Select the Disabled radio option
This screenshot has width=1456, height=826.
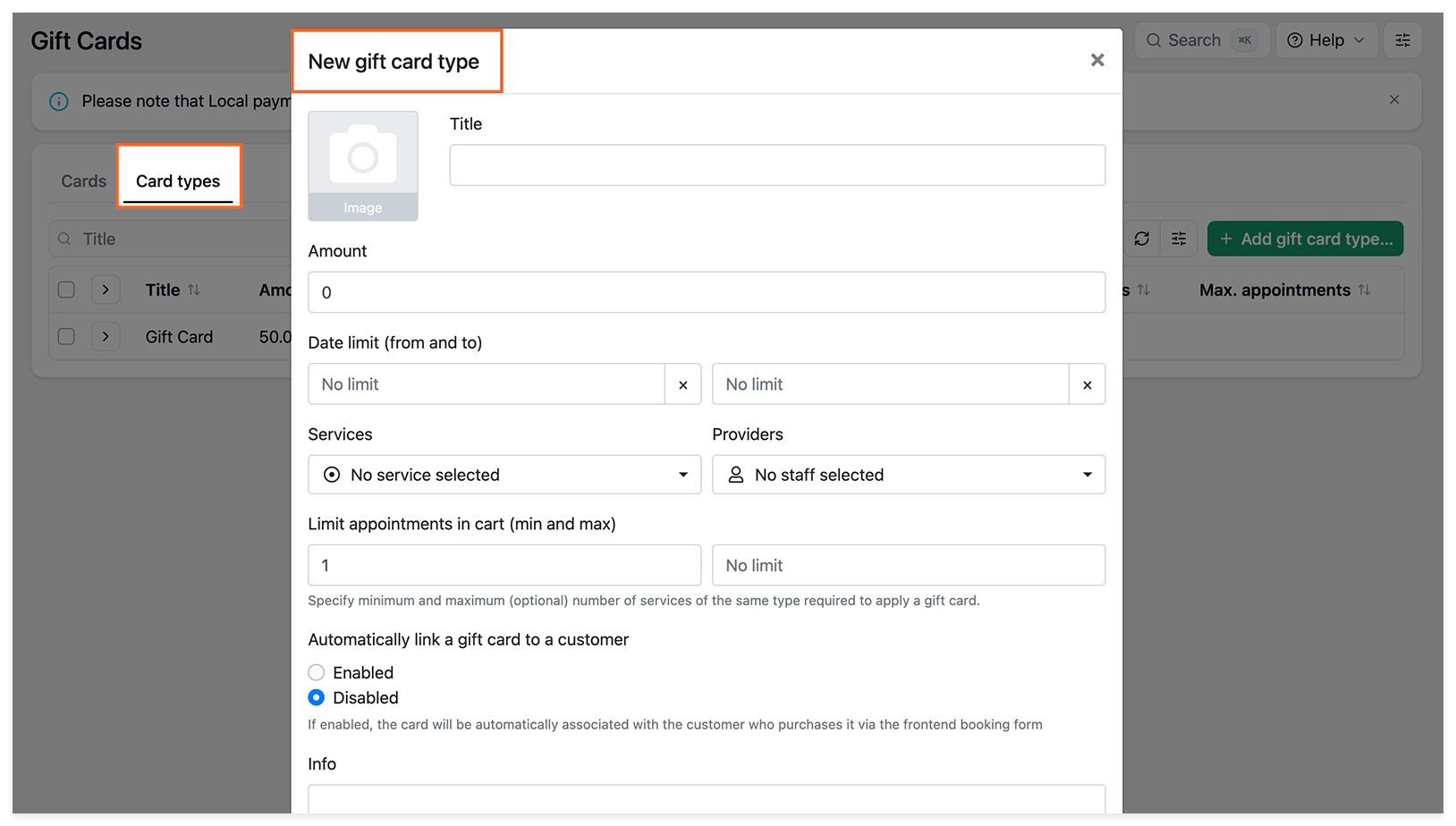(x=317, y=697)
